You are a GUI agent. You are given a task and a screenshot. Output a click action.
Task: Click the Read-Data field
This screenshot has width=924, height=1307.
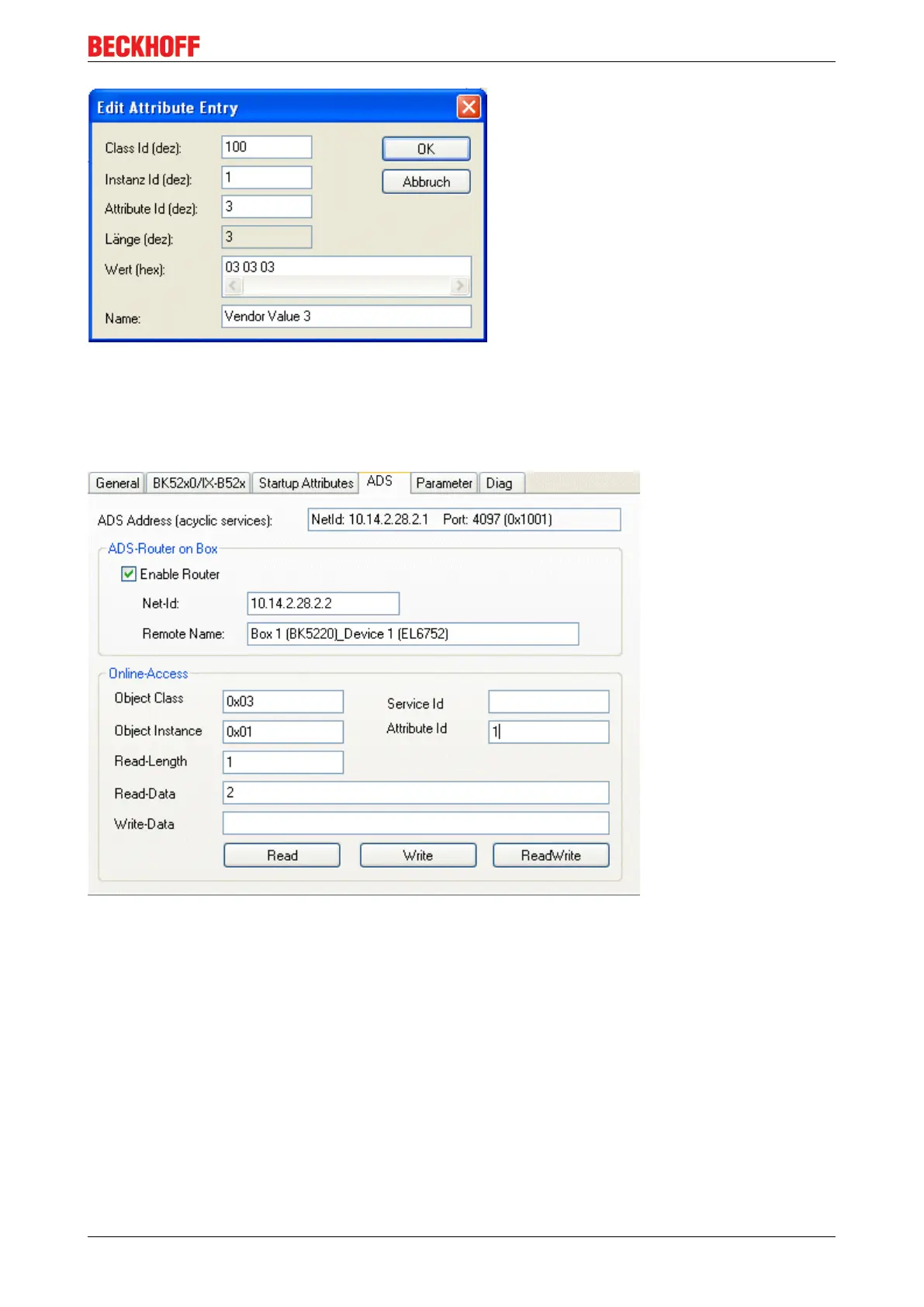(x=416, y=792)
